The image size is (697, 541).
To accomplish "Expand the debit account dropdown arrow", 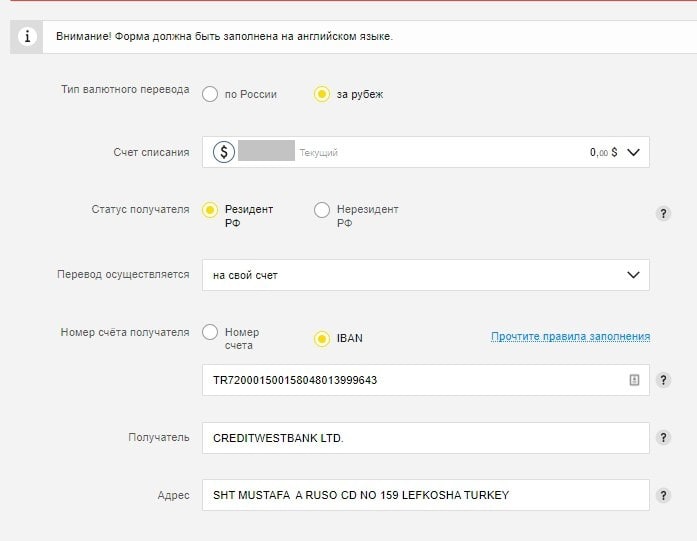I will [x=633, y=152].
